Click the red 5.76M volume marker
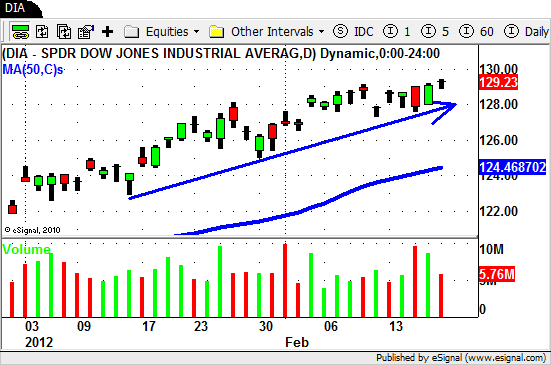This screenshot has width=551, height=365. tap(497, 274)
